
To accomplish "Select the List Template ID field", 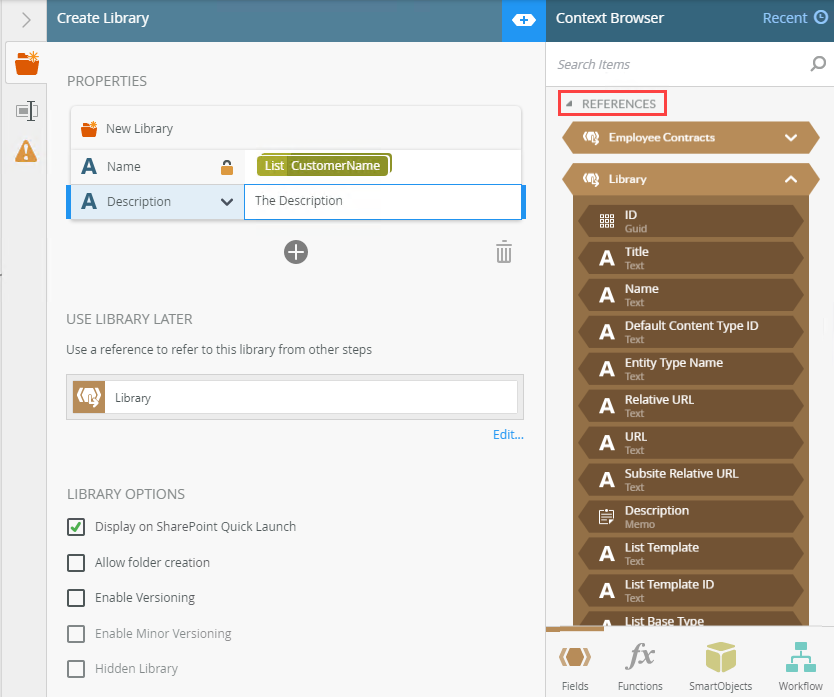I will (x=691, y=591).
